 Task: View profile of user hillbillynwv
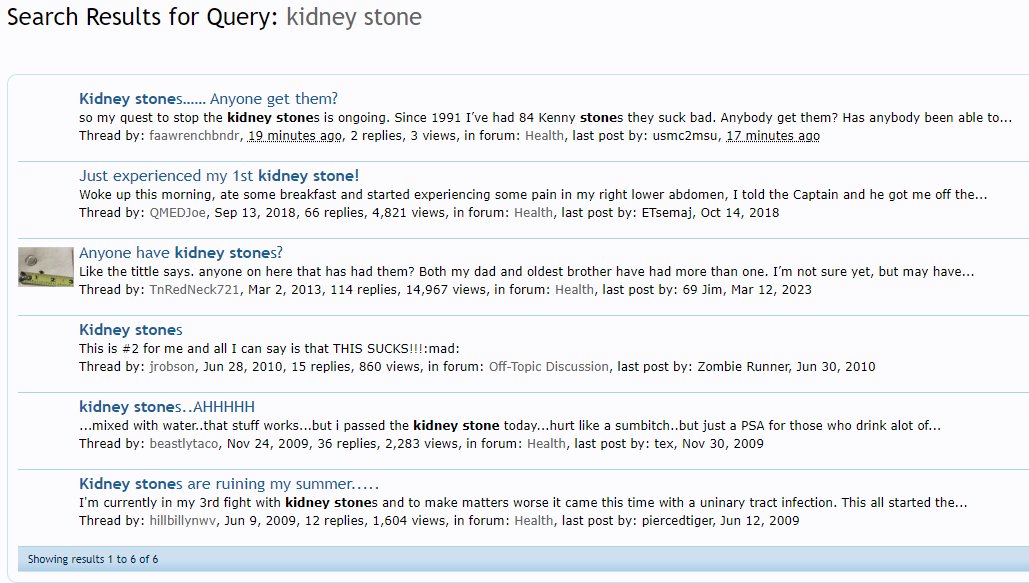point(182,521)
